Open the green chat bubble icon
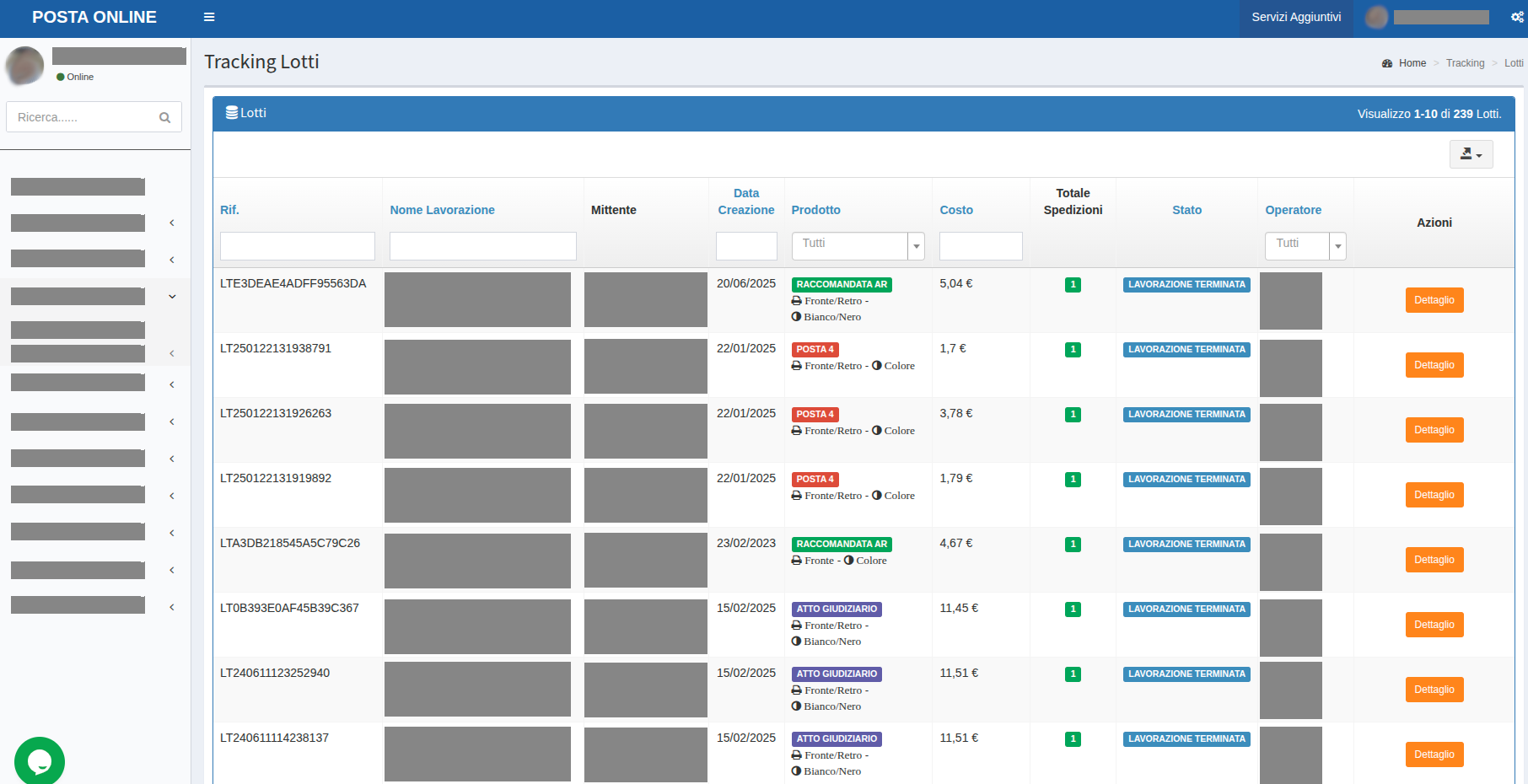The height and width of the screenshot is (784, 1528). click(x=40, y=761)
